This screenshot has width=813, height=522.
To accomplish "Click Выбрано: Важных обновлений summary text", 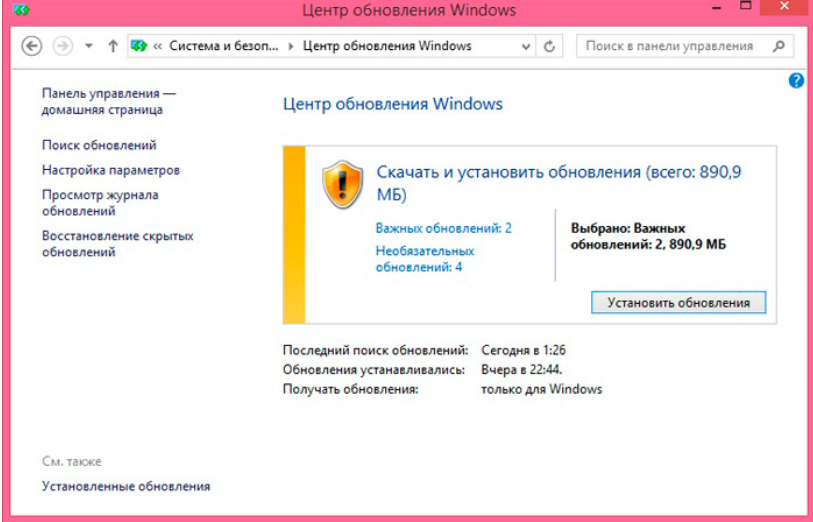I will pyautogui.click(x=648, y=236).
